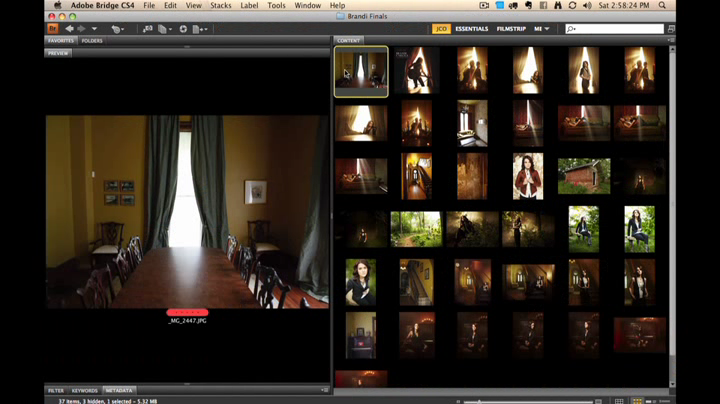The width and height of the screenshot is (720, 404).
Task: Select the yellow hallway staircase thumbnail
Action: coord(416,176)
